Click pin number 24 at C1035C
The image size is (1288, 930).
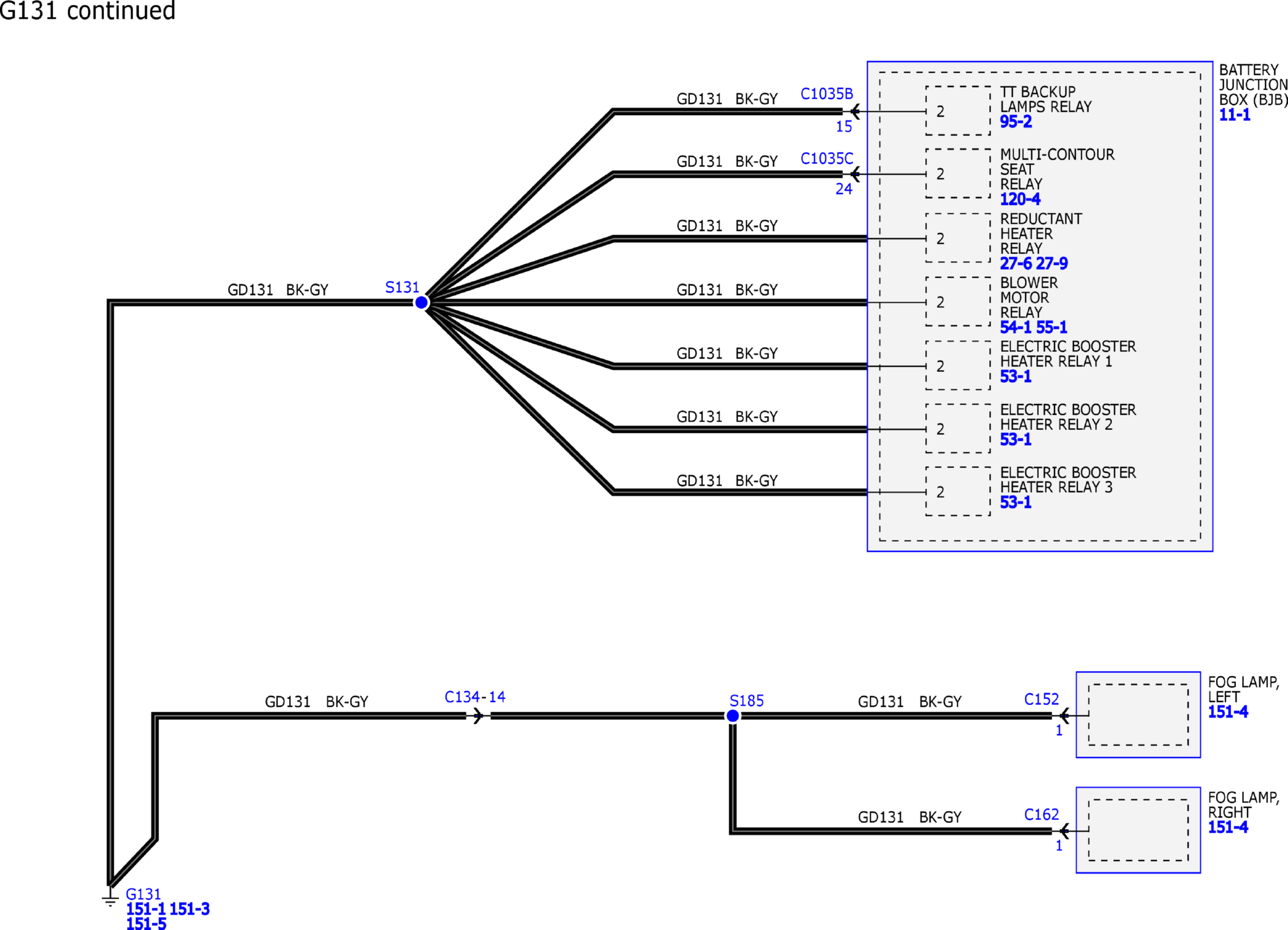pyautogui.click(x=844, y=189)
